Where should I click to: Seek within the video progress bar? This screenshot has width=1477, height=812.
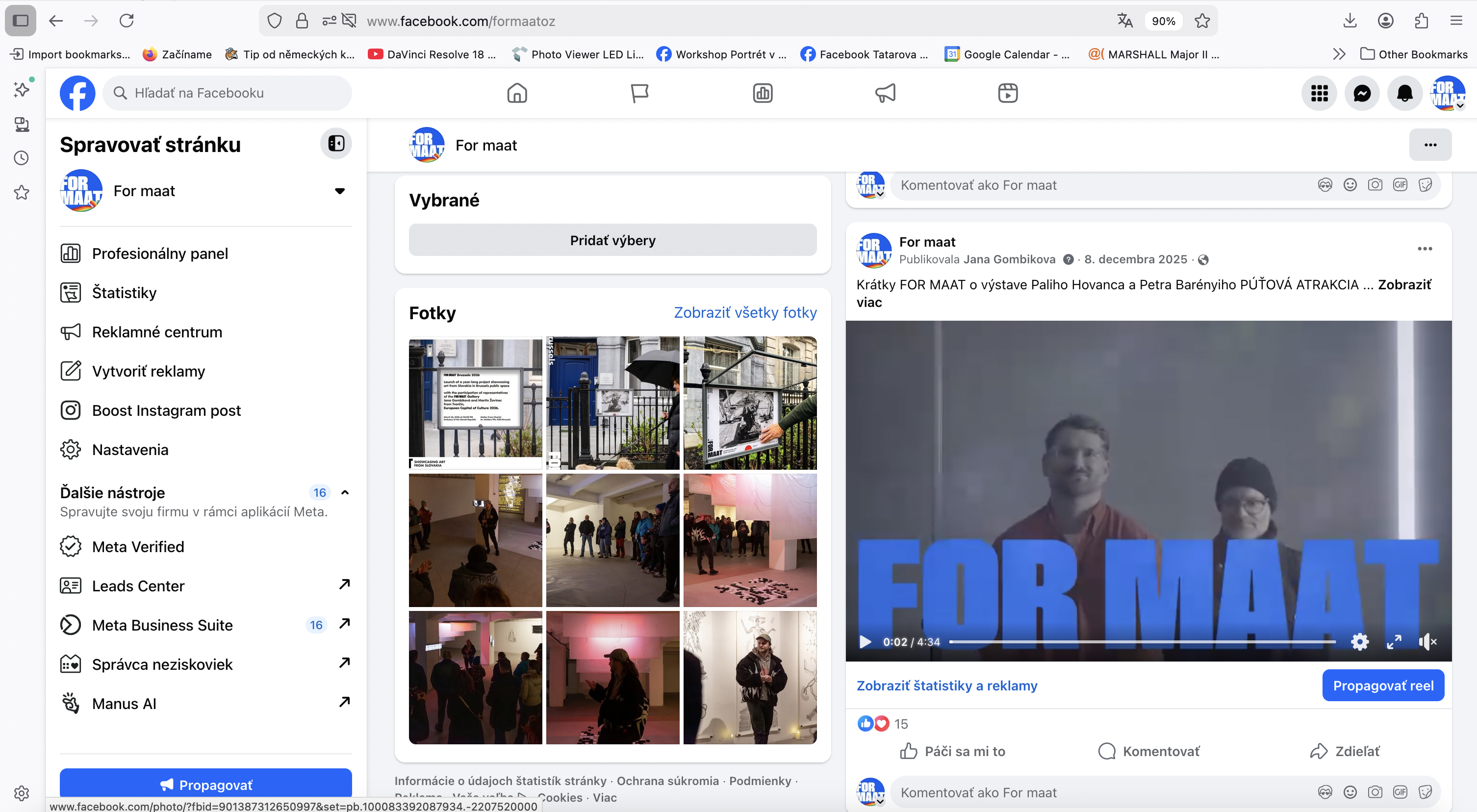[x=1142, y=642]
